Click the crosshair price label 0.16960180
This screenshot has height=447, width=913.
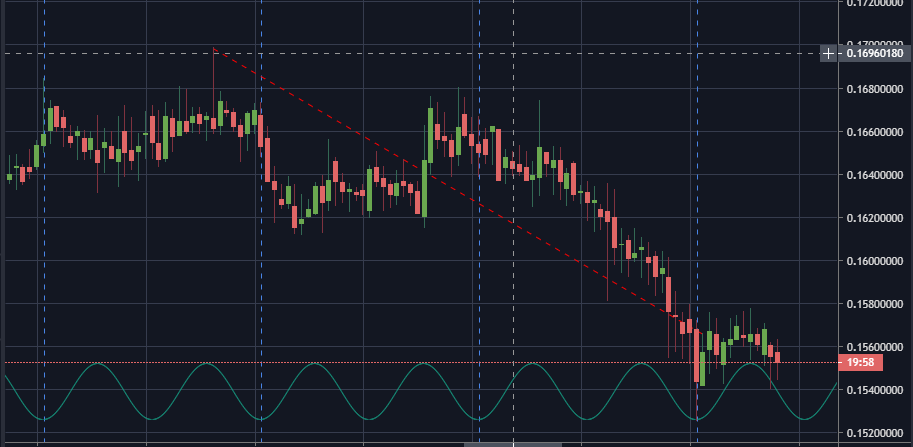875,54
